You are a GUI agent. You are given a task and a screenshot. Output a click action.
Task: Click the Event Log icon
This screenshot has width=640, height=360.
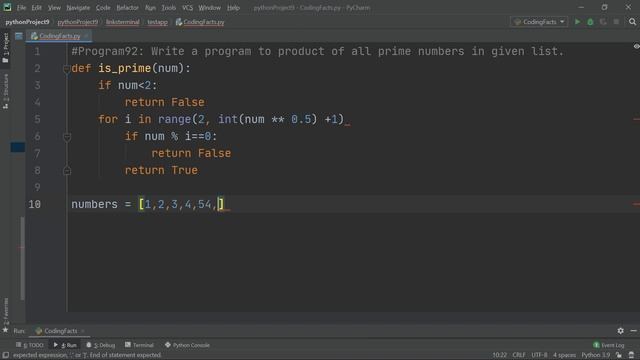click(596, 345)
